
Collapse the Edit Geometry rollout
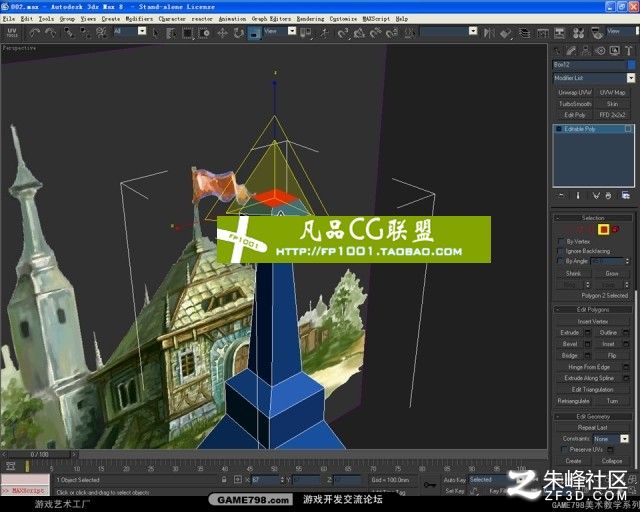pos(593,416)
